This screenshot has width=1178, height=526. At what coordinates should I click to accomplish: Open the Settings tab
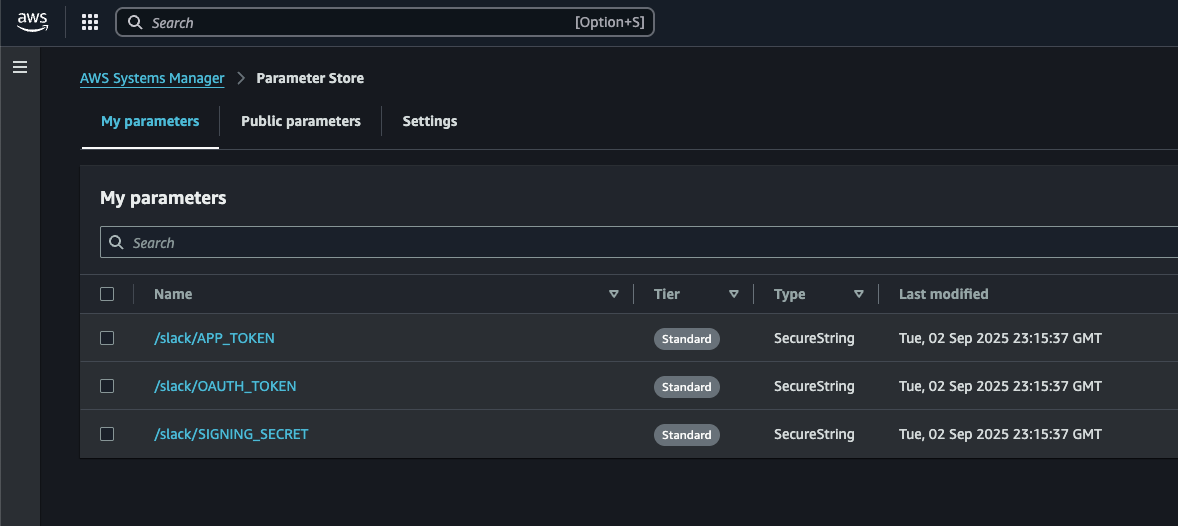coord(430,121)
